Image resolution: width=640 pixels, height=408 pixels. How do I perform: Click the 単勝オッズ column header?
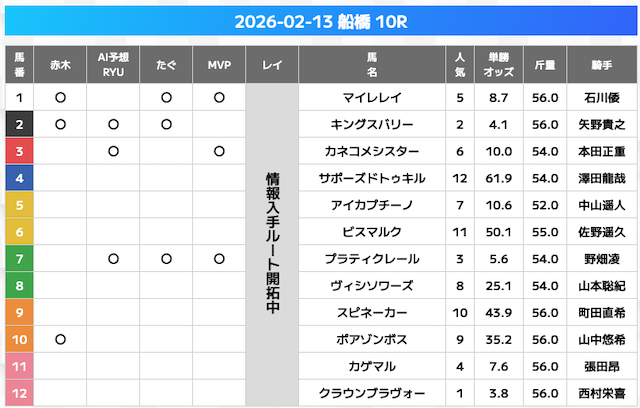498,65
